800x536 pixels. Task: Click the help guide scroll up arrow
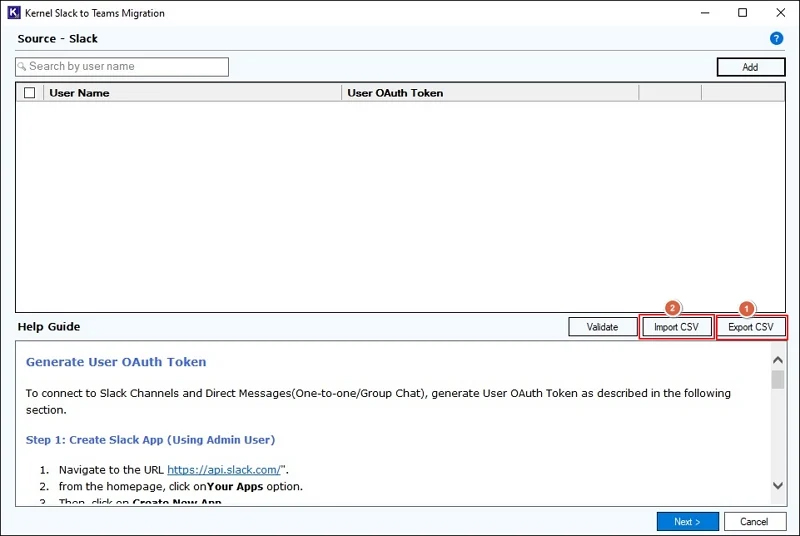pos(778,360)
